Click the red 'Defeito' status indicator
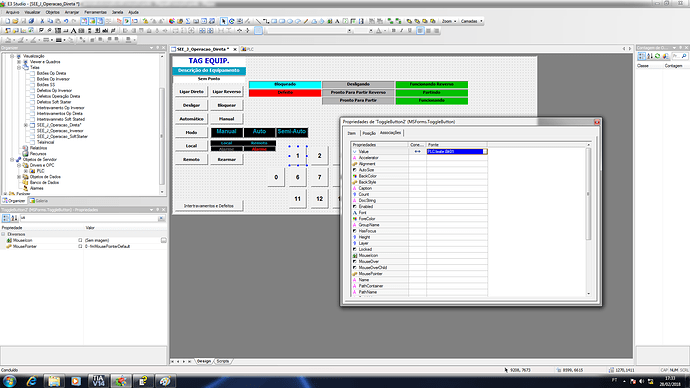 pyautogui.click(x=285, y=92)
